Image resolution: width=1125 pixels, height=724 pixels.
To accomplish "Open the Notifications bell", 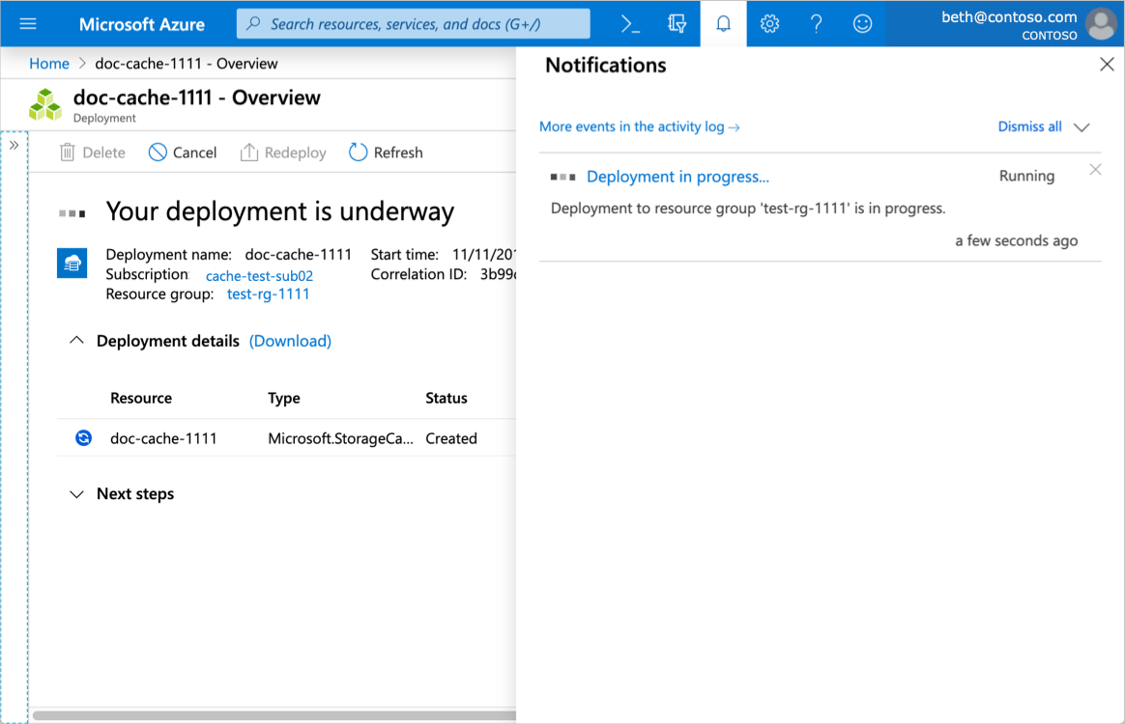I will pos(723,22).
